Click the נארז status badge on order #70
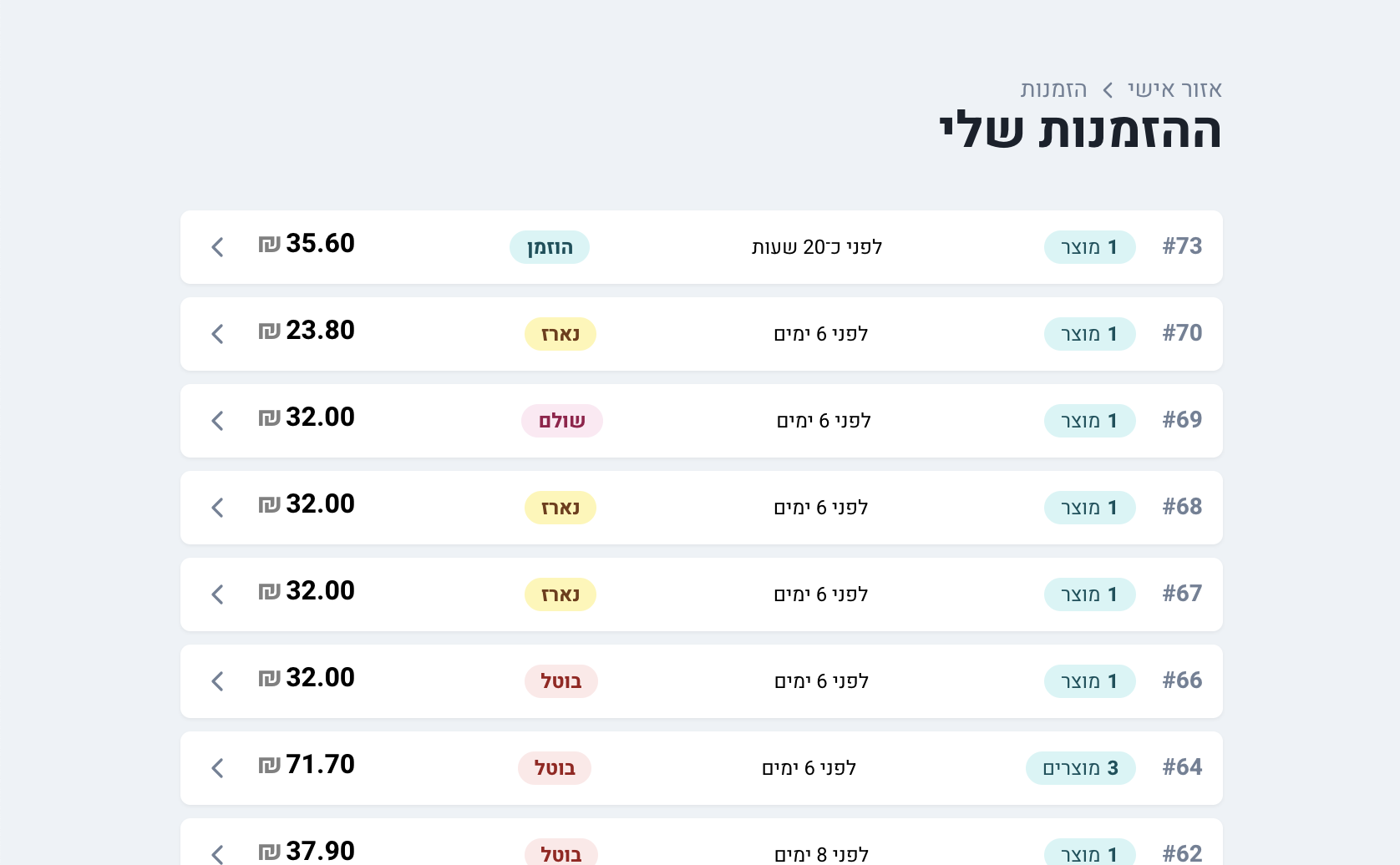 click(560, 334)
